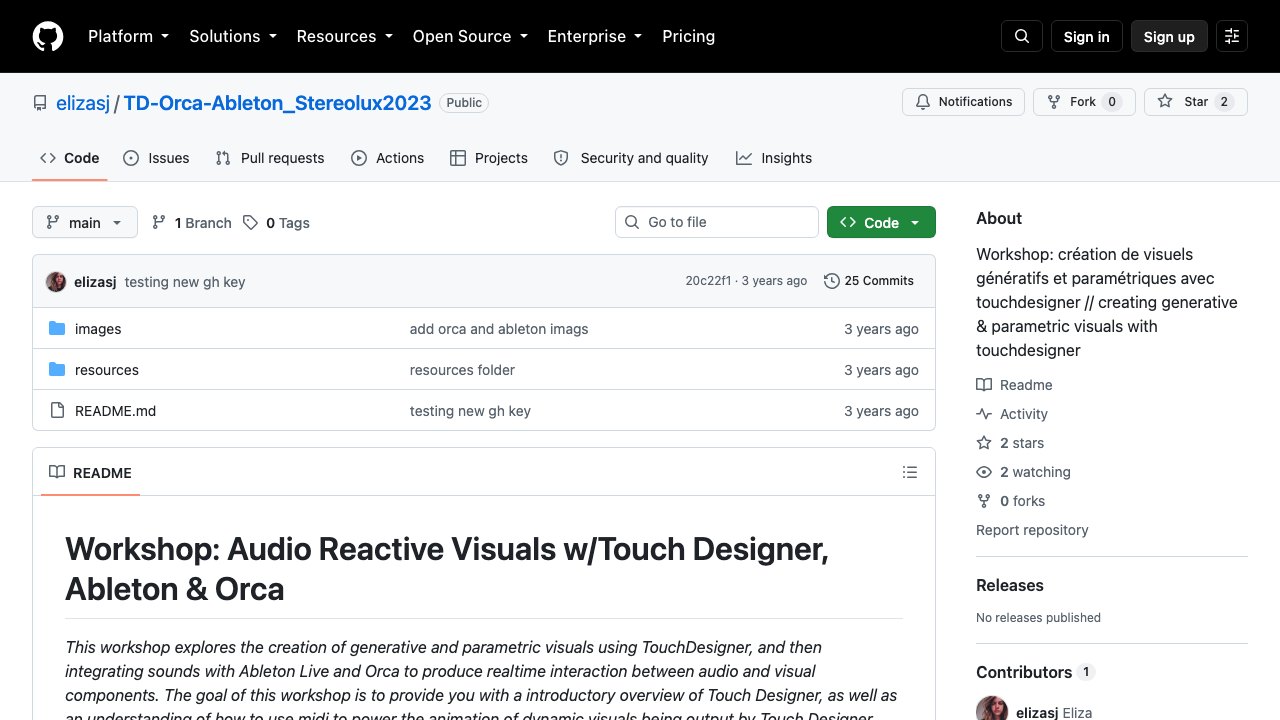The height and width of the screenshot is (720, 1280).
Task: Click the pulse icon next to Activity
Action: [x=984, y=414]
